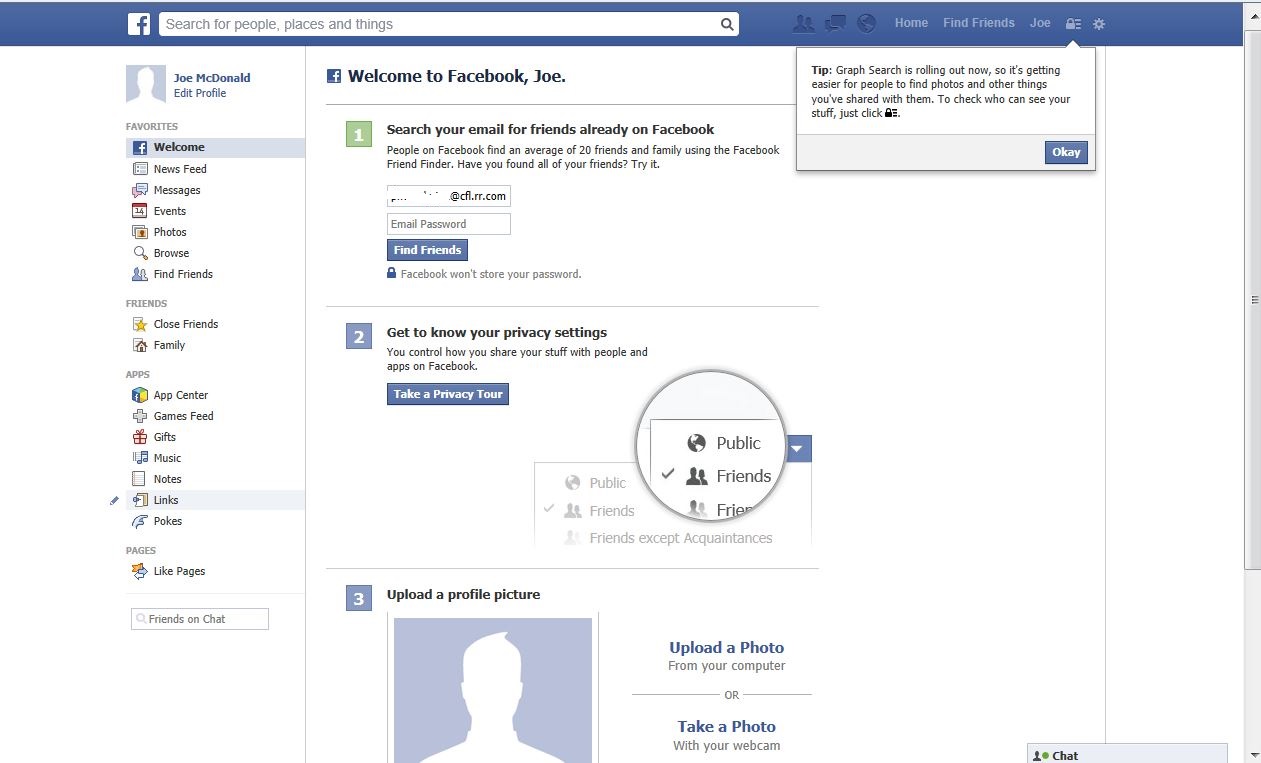The height and width of the screenshot is (763, 1261).
Task: Click the placeholder profile picture silhouette
Action: (x=493, y=690)
